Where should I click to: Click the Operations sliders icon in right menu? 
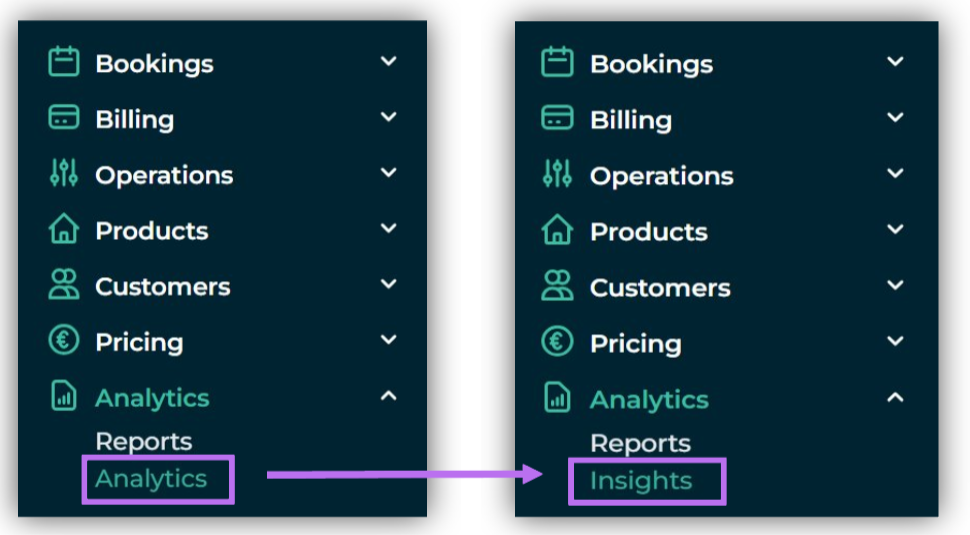pos(557,173)
